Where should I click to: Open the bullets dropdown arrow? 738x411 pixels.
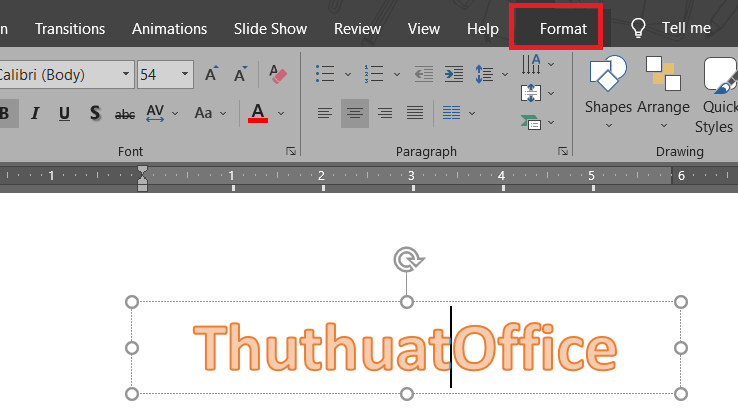[x=348, y=74]
